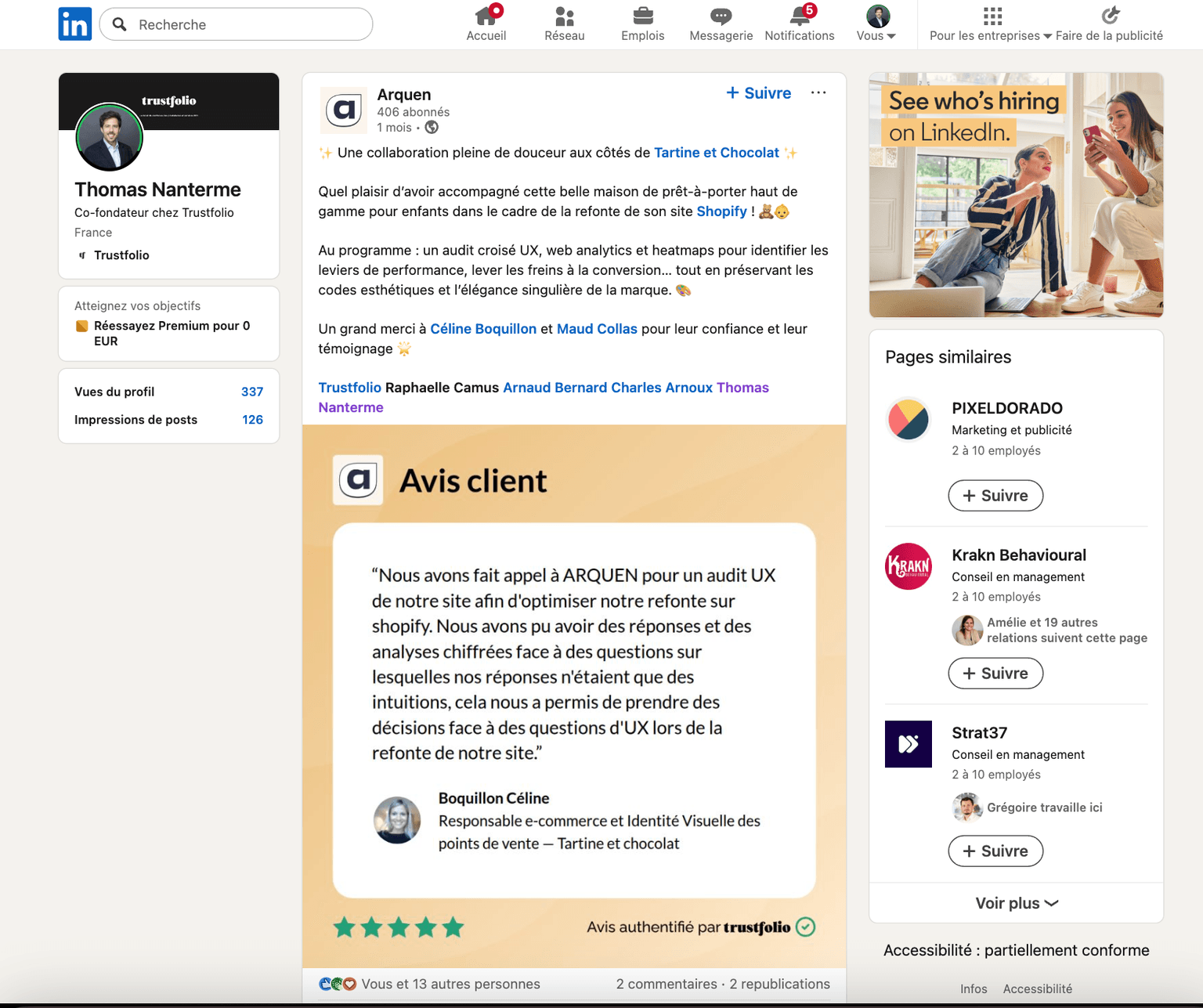
Task: Open post options three-dot menu
Action: (818, 92)
